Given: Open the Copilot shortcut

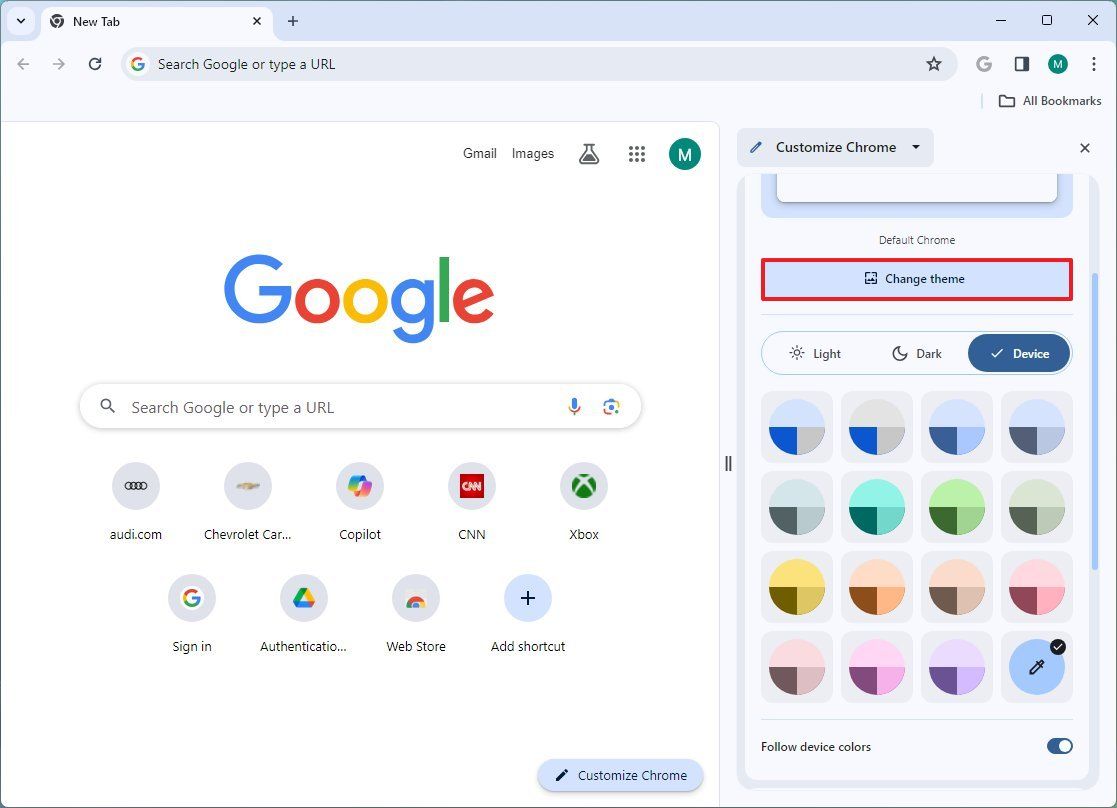Looking at the screenshot, I should click(x=359, y=486).
